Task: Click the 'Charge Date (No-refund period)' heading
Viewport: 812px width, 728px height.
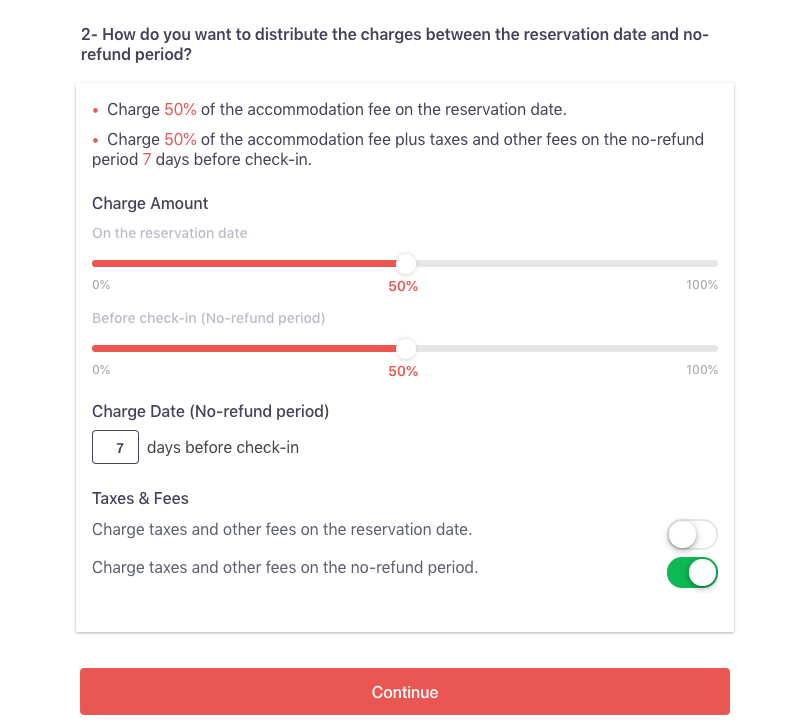Action: click(210, 411)
